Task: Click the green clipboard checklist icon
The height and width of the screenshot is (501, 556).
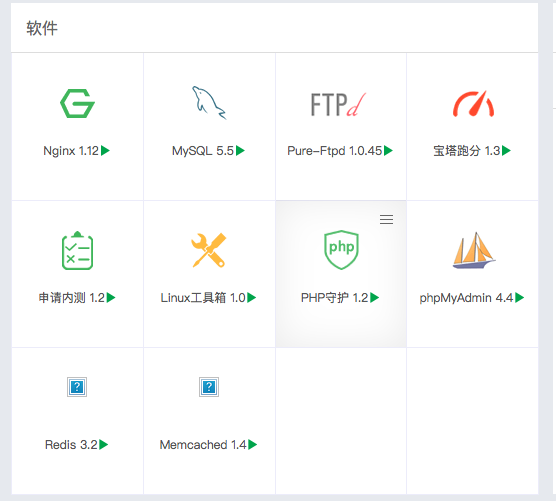Action: (x=77, y=250)
